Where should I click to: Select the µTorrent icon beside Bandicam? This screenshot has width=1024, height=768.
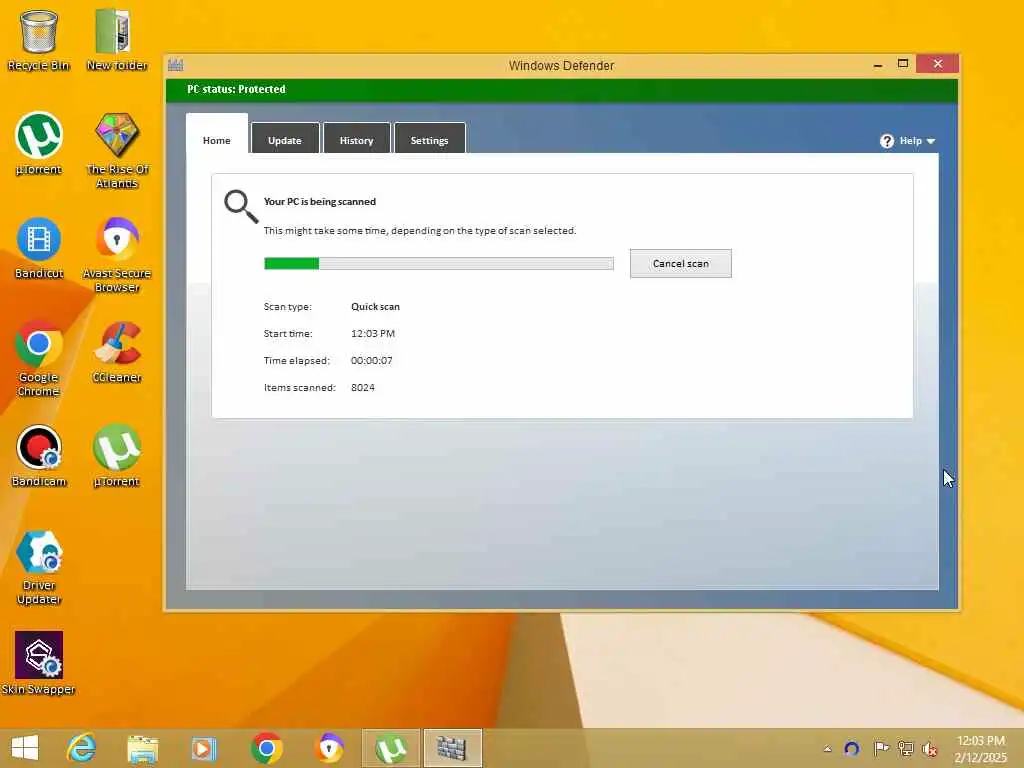117,456
